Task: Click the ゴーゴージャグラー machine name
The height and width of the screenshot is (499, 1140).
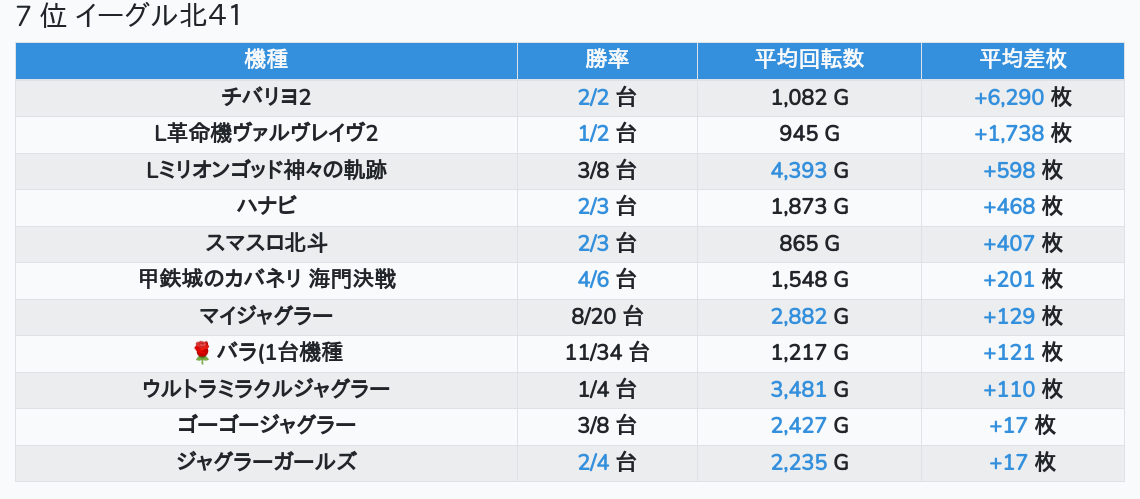Action: coord(266,425)
